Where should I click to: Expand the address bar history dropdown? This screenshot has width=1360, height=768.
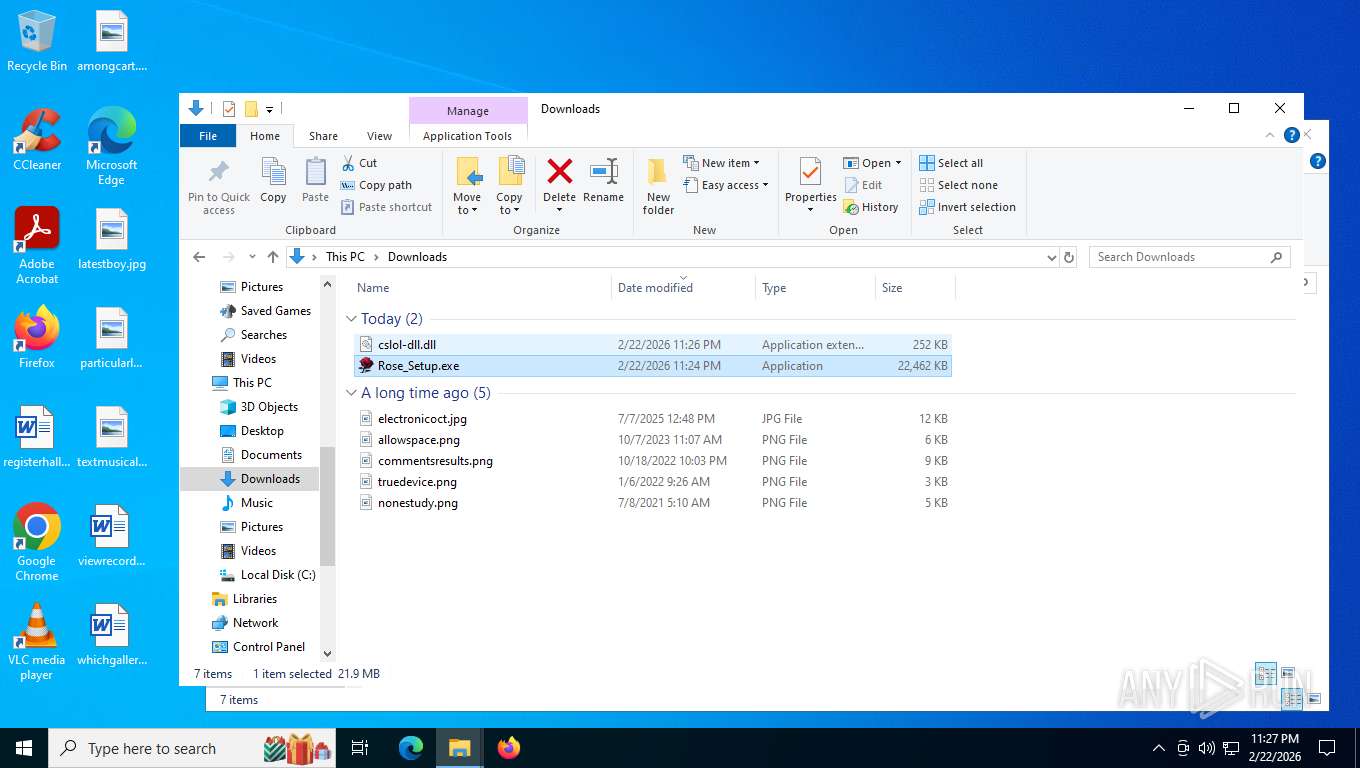pyautogui.click(x=1051, y=257)
